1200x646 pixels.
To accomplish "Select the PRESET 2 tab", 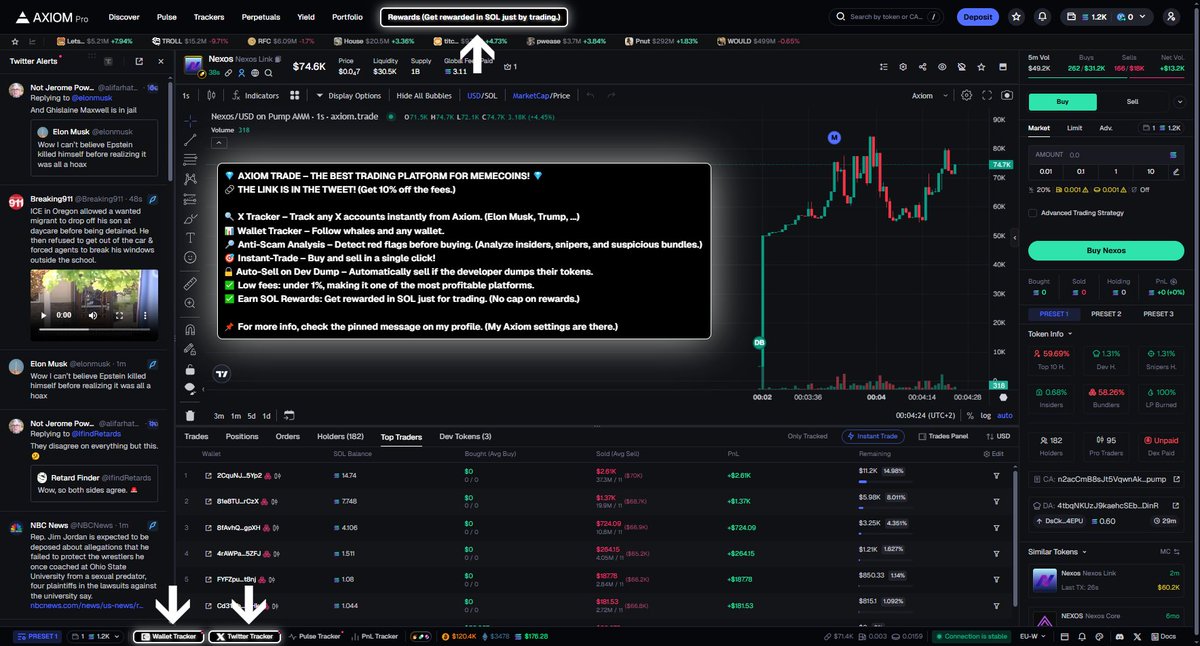I will coord(1106,314).
